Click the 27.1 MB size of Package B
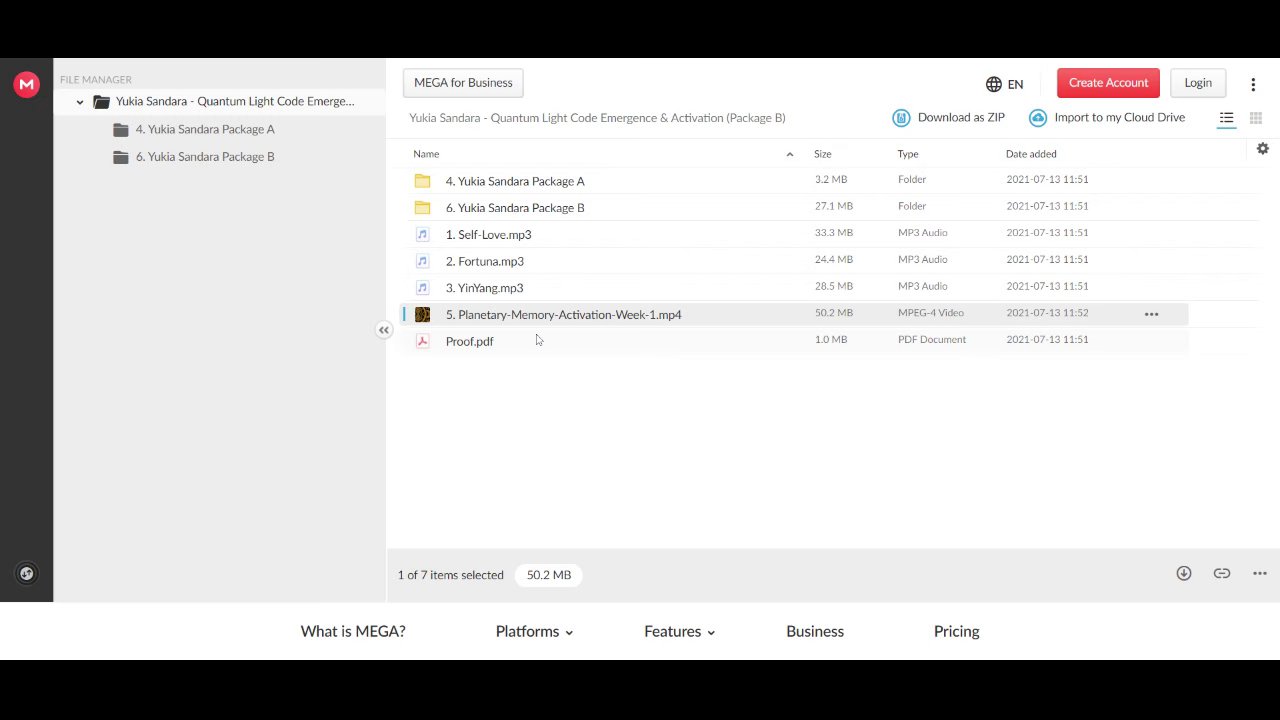 (834, 206)
